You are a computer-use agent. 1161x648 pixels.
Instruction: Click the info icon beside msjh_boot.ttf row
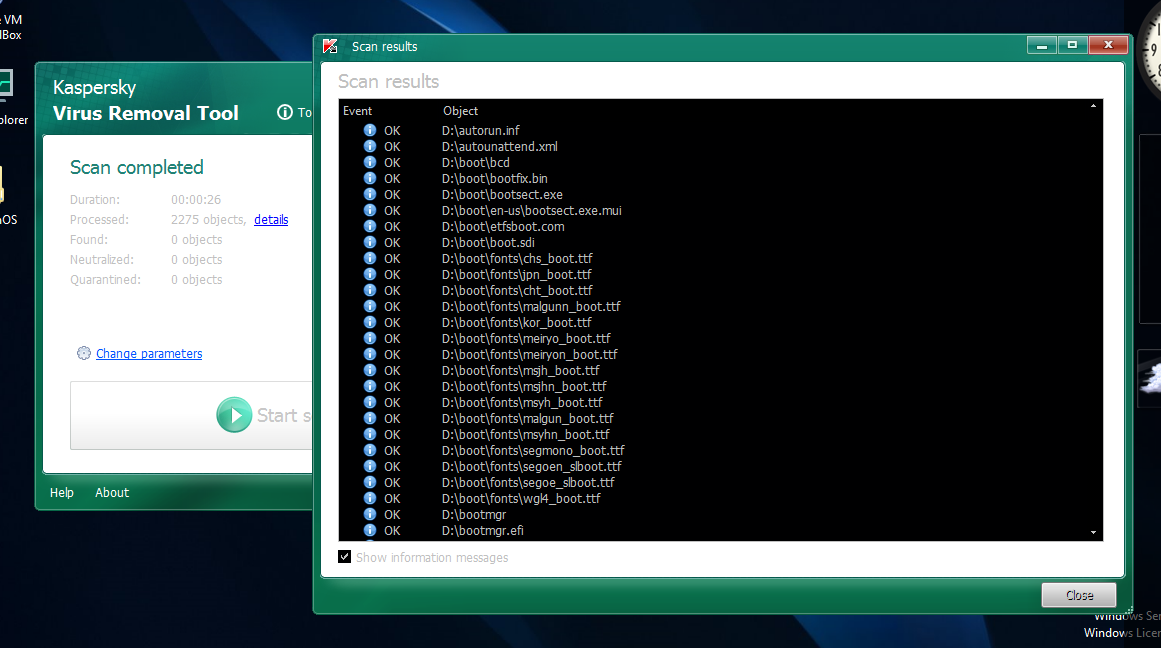pos(369,370)
